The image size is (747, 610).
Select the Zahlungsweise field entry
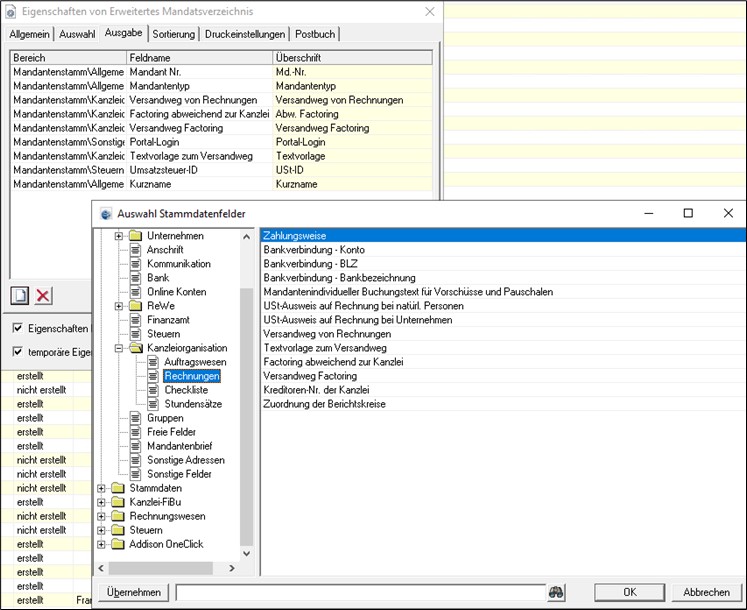503,236
